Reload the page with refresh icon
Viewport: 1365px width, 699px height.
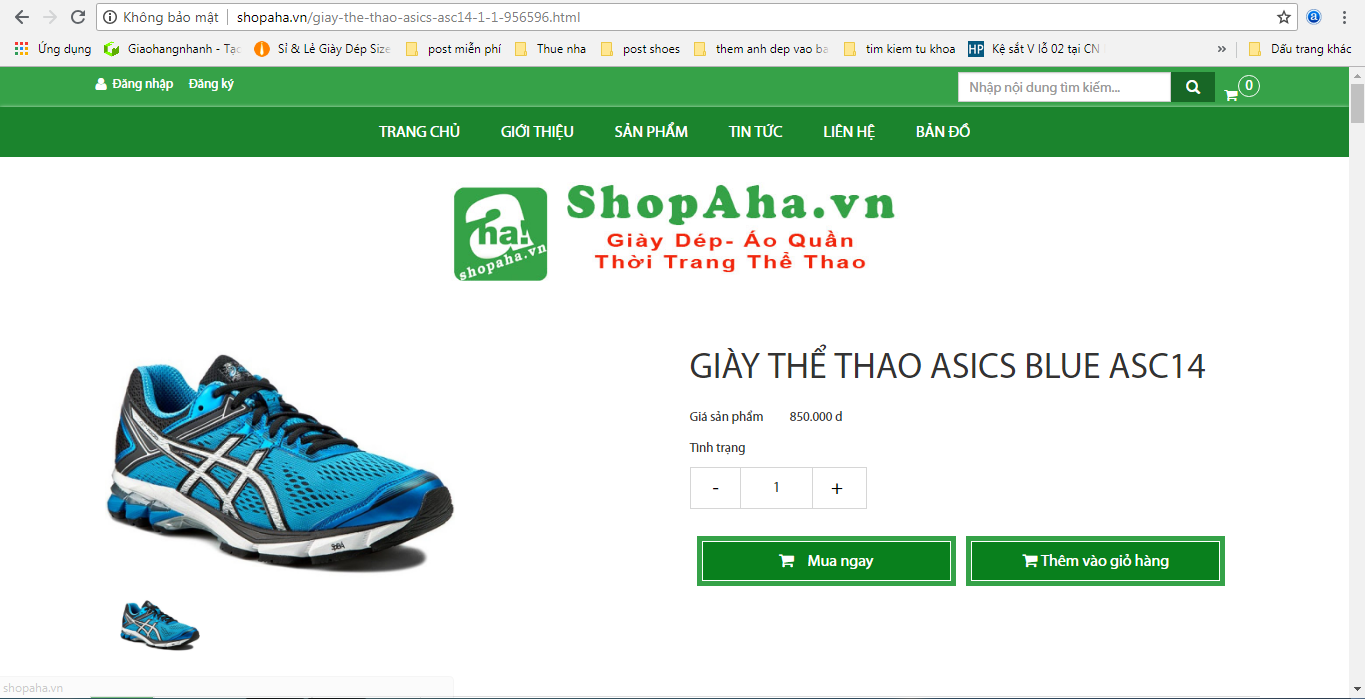tap(78, 17)
